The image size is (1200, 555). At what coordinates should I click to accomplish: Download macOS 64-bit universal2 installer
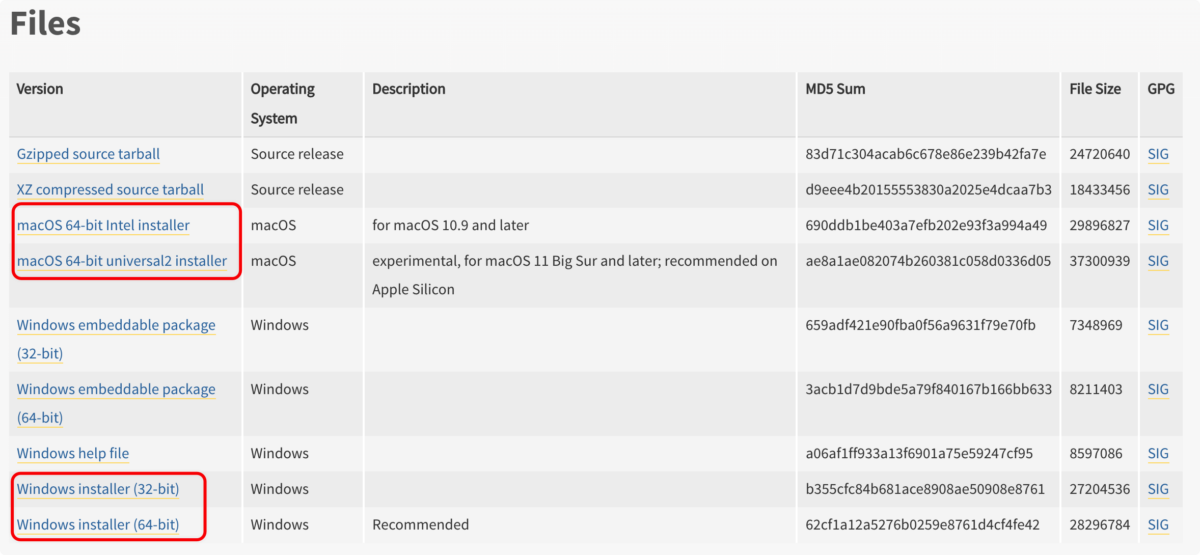122,261
